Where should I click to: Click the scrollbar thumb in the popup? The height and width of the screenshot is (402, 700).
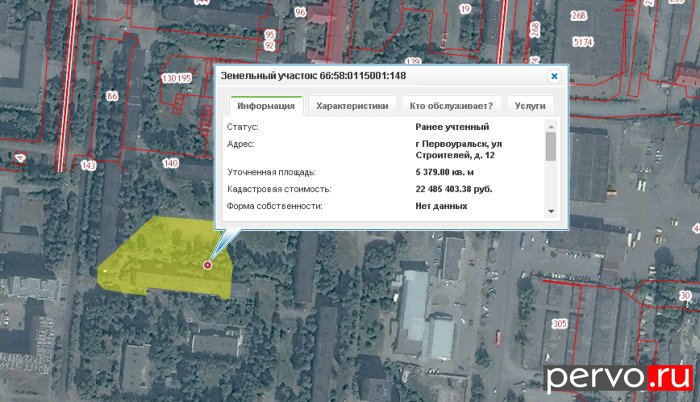[550, 146]
